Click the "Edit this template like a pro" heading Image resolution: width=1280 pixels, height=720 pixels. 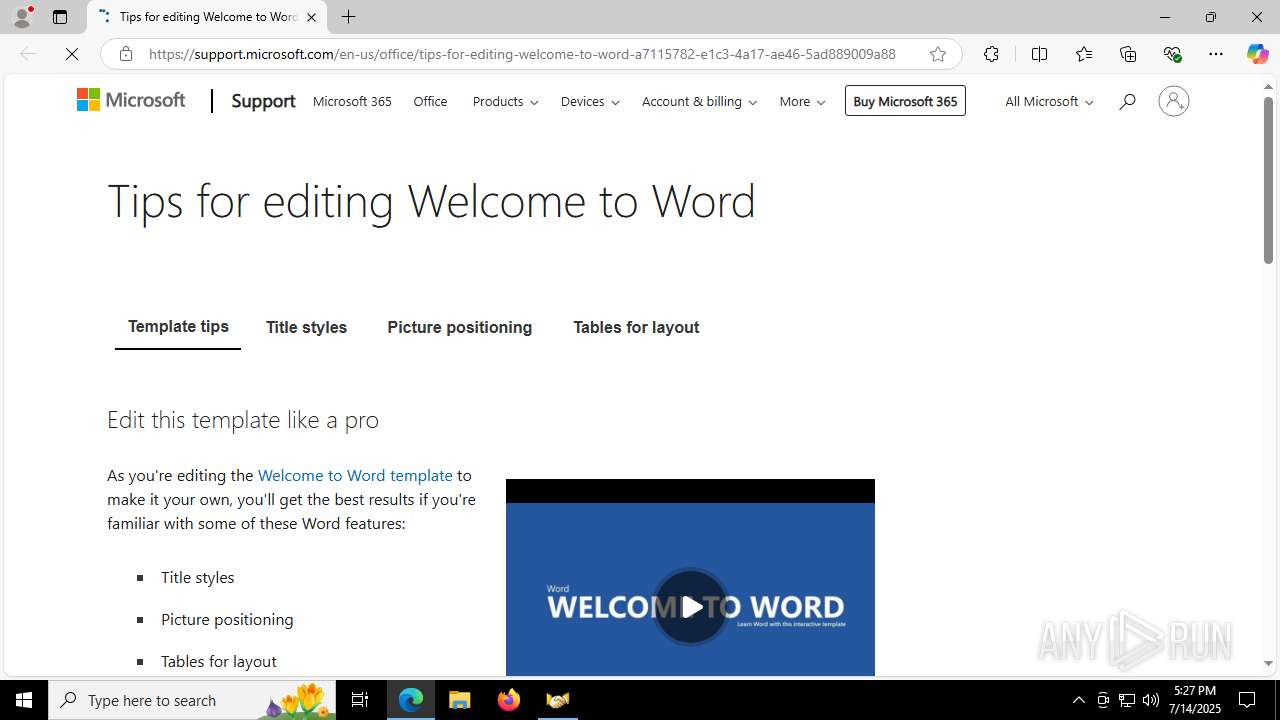pos(243,419)
